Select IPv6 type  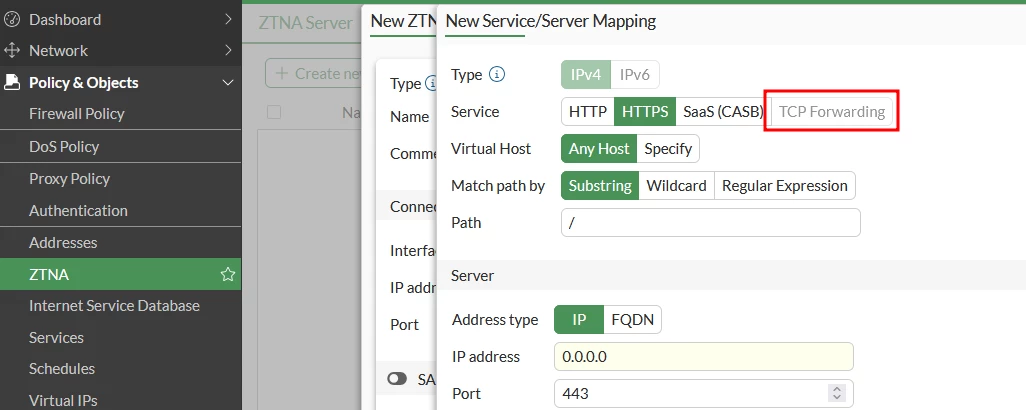(635, 75)
